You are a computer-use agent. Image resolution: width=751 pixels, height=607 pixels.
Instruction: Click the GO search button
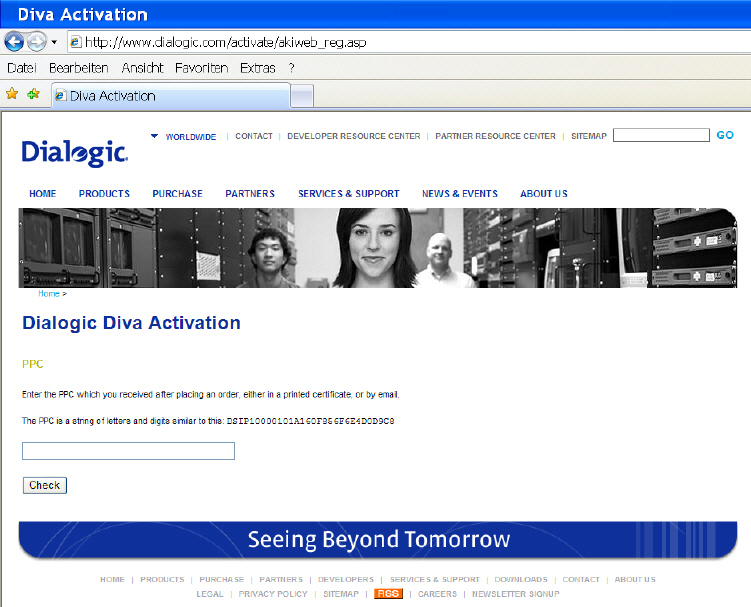click(x=725, y=135)
